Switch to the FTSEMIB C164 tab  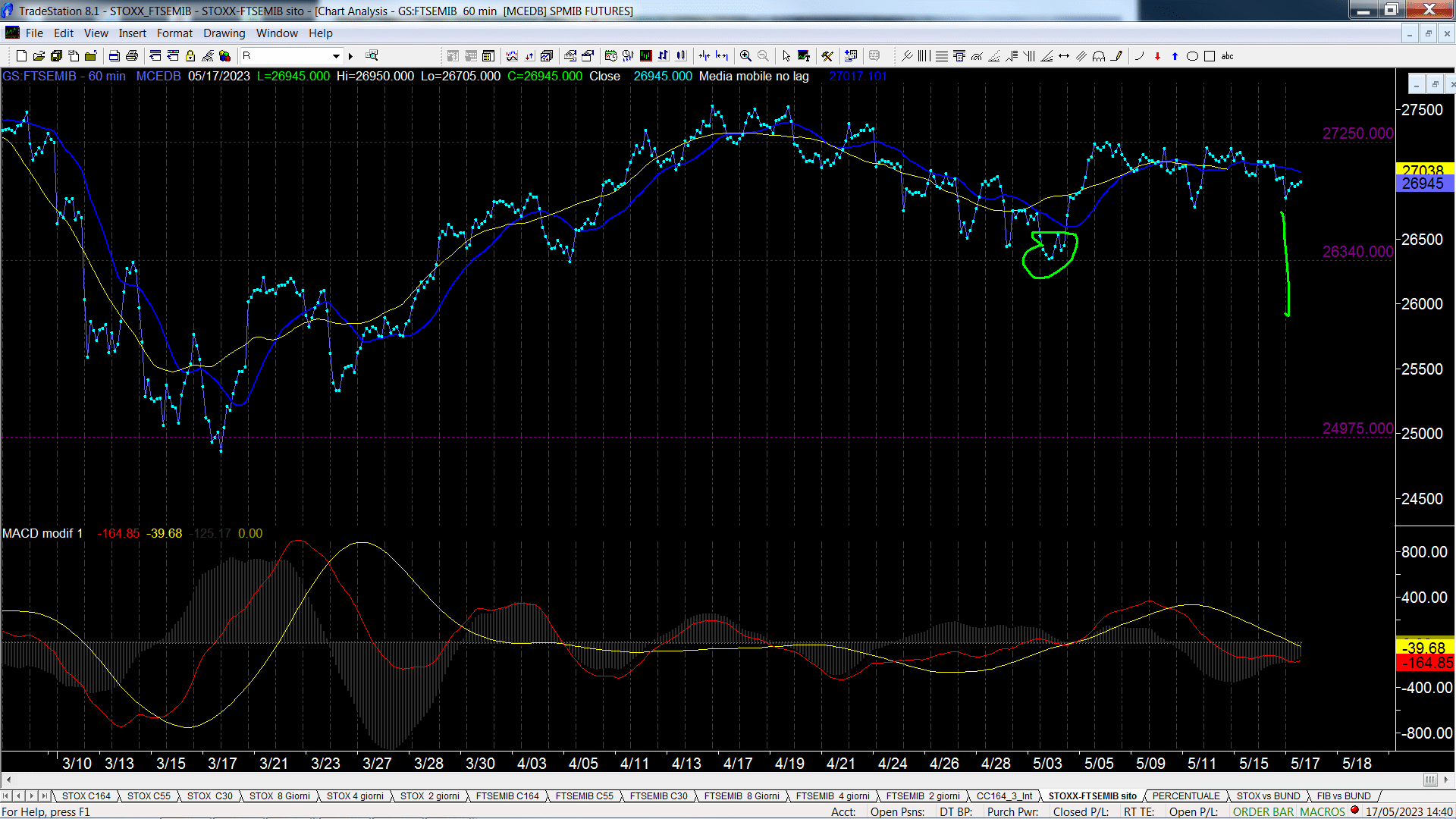tap(507, 795)
